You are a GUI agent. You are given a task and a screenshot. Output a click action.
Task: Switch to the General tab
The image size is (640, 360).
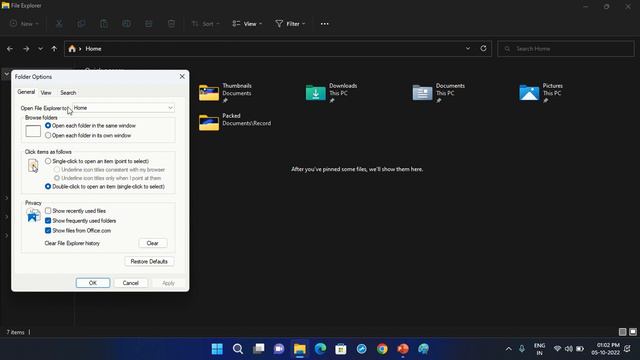point(26,92)
